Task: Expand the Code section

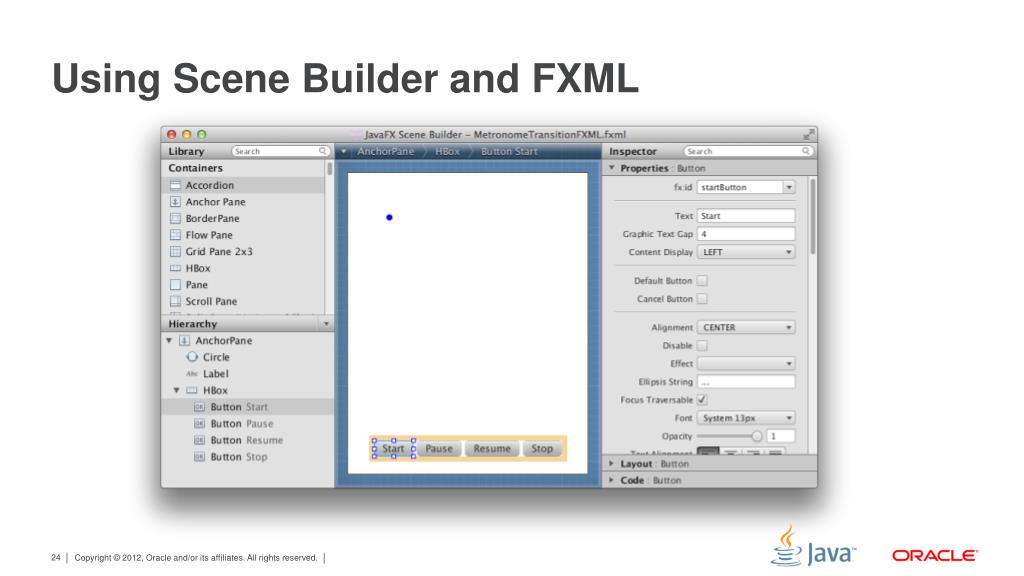Action: click(x=612, y=480)
